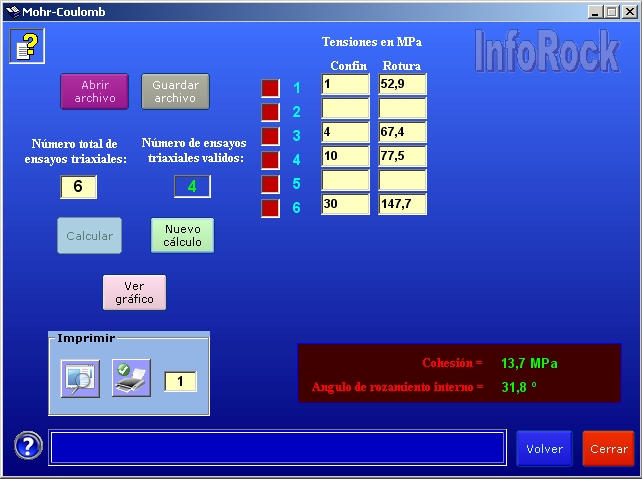Click the InfoRock logo

pos(546,51)
